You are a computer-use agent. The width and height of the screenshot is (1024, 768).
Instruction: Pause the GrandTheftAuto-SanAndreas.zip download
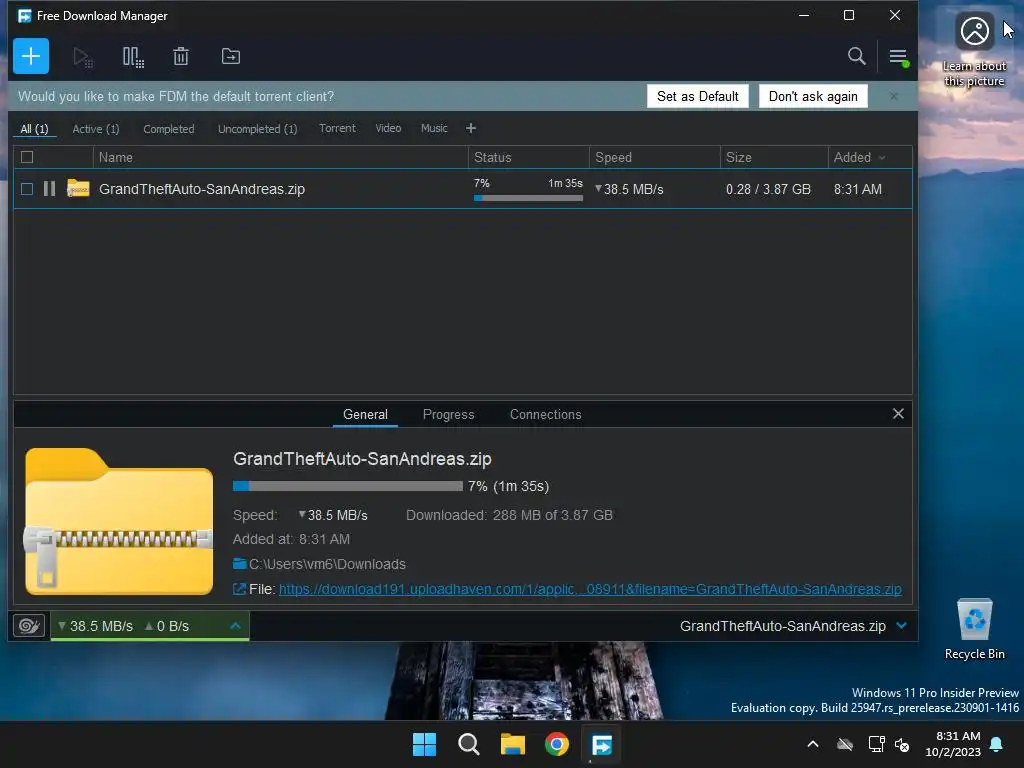point(49,189)
